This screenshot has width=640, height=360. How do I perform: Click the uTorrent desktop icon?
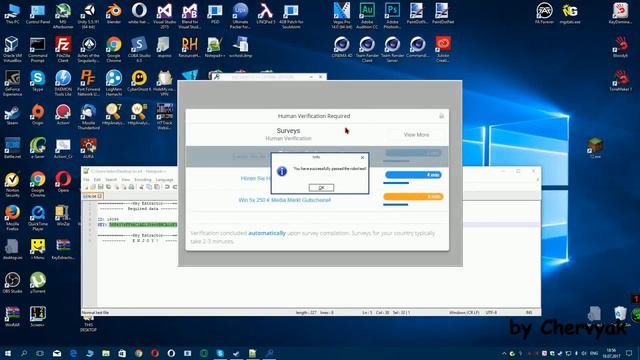tap(38, 283)
